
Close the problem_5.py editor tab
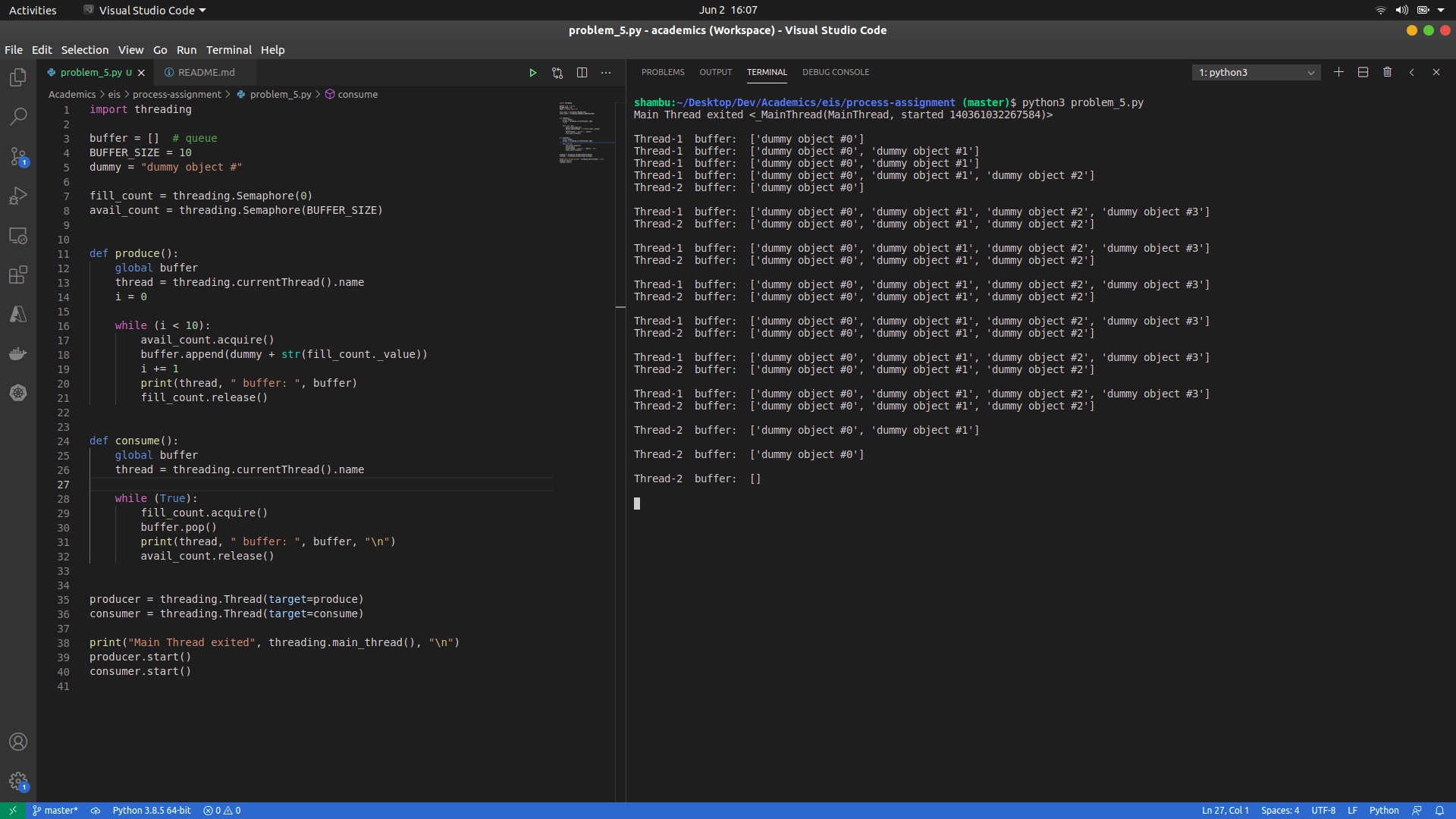click(141, 73)
